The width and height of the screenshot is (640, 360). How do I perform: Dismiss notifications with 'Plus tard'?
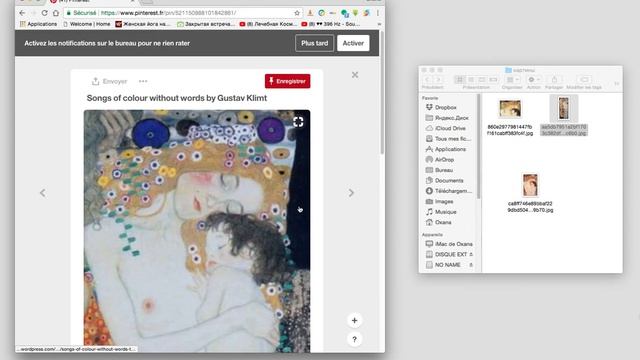pos(315,43)
